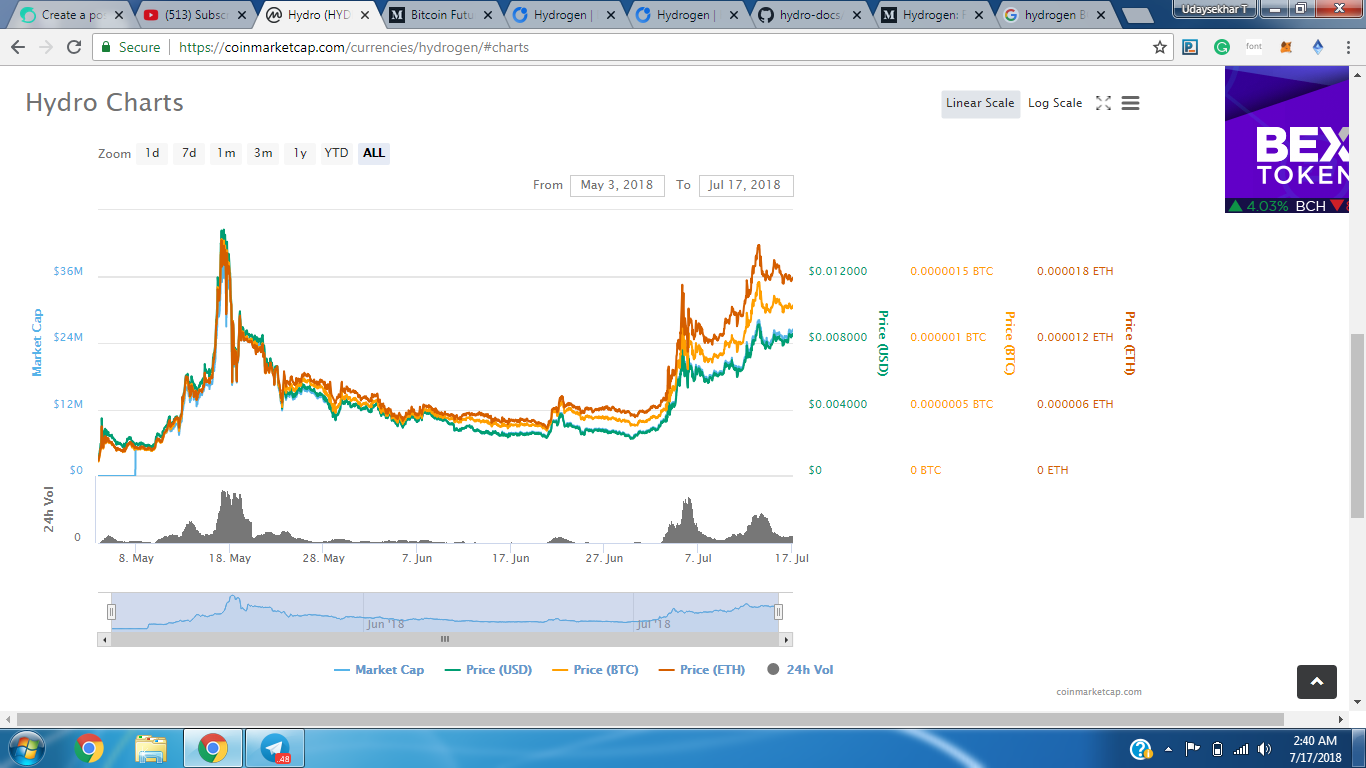Open the chart hamburger export menu
Screen dimensions: 1366x768
click(1130, 103)
